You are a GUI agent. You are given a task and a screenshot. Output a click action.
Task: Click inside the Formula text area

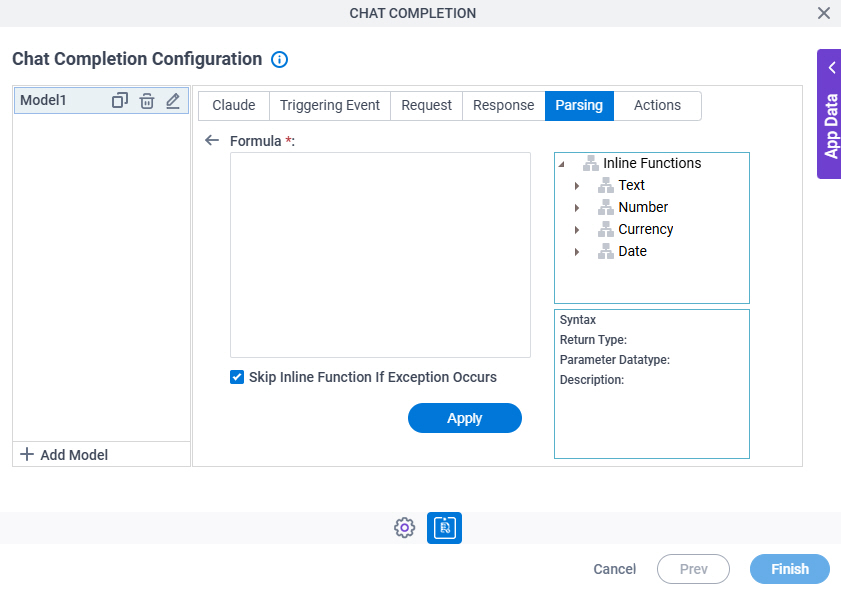[380, 255]
